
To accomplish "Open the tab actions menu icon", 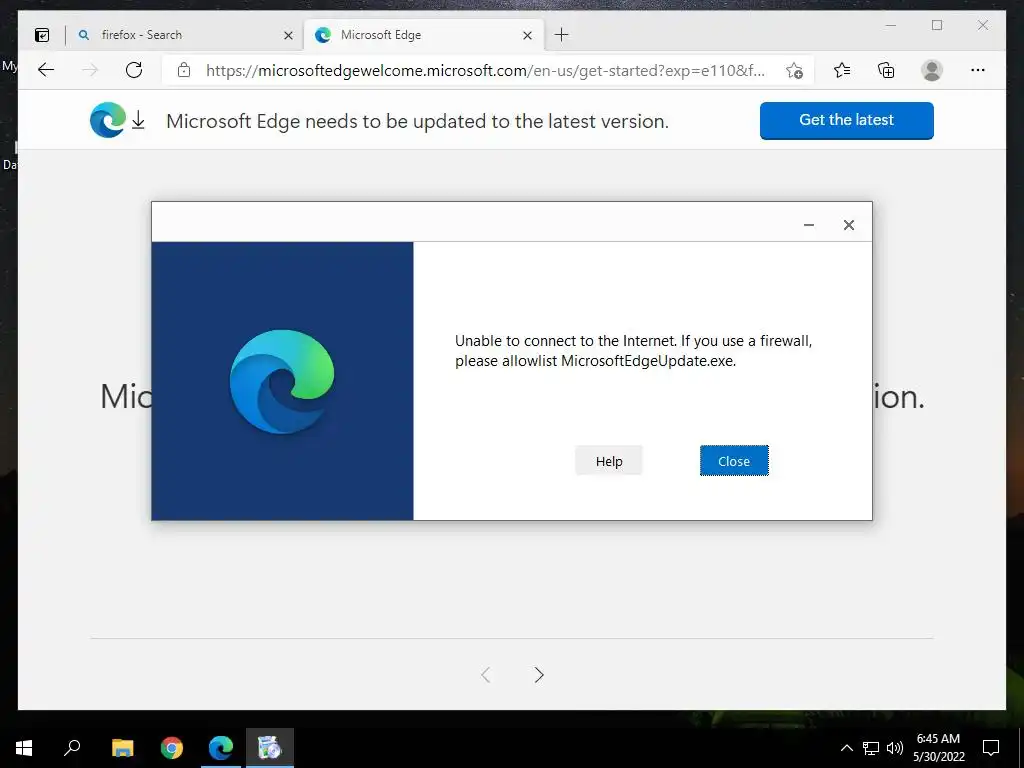I will tap(42, 35).
